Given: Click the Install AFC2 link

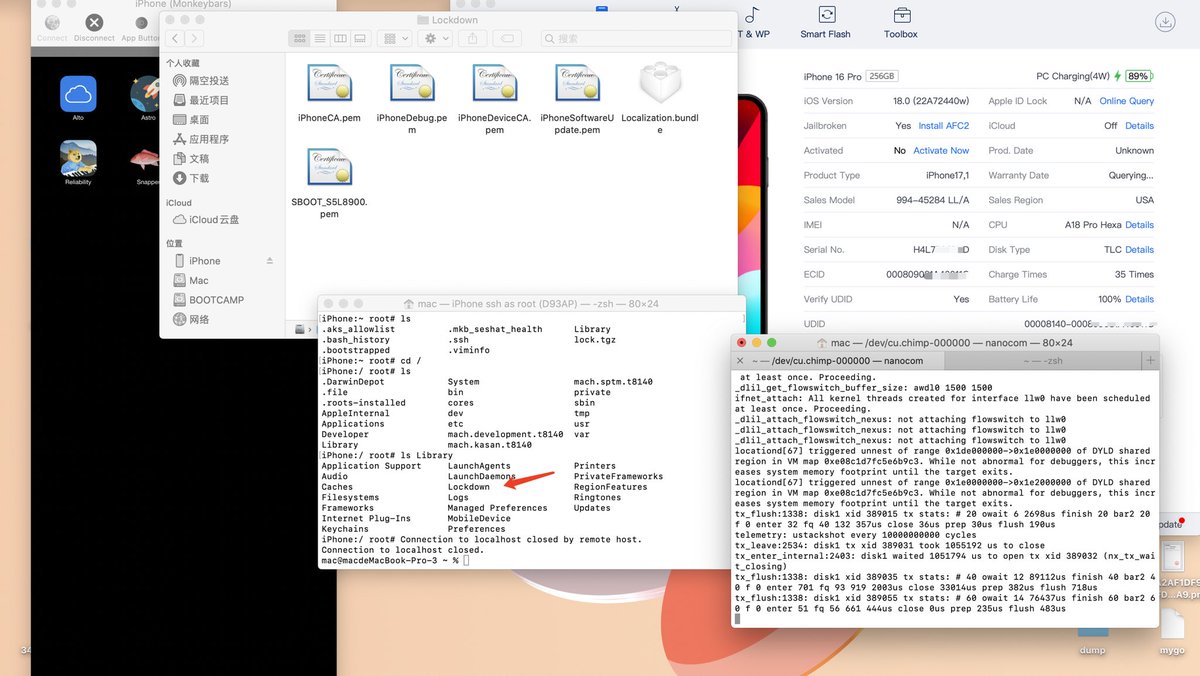Looking at the screenshot, I should 943,126.
